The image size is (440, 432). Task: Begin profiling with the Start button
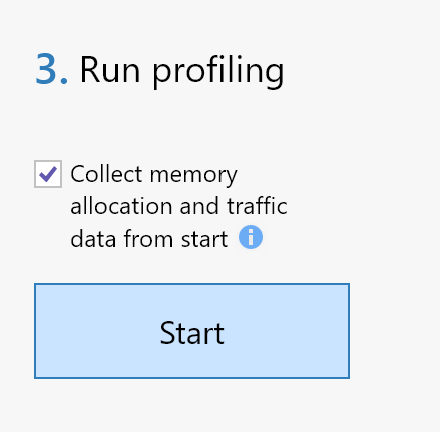pyautogui.click(x=192, y=331)
